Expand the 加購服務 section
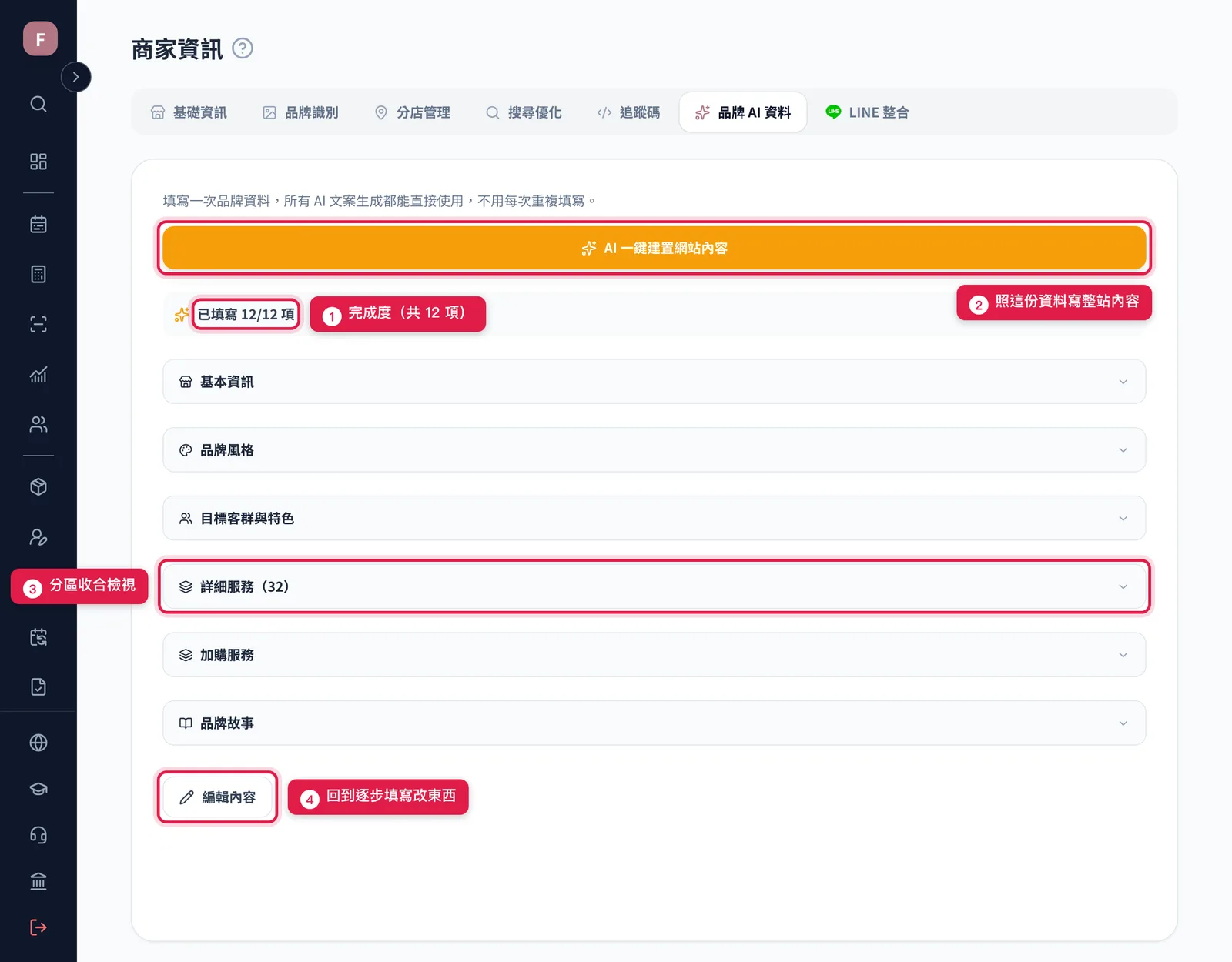The image size is (1232, 962). 654,655
